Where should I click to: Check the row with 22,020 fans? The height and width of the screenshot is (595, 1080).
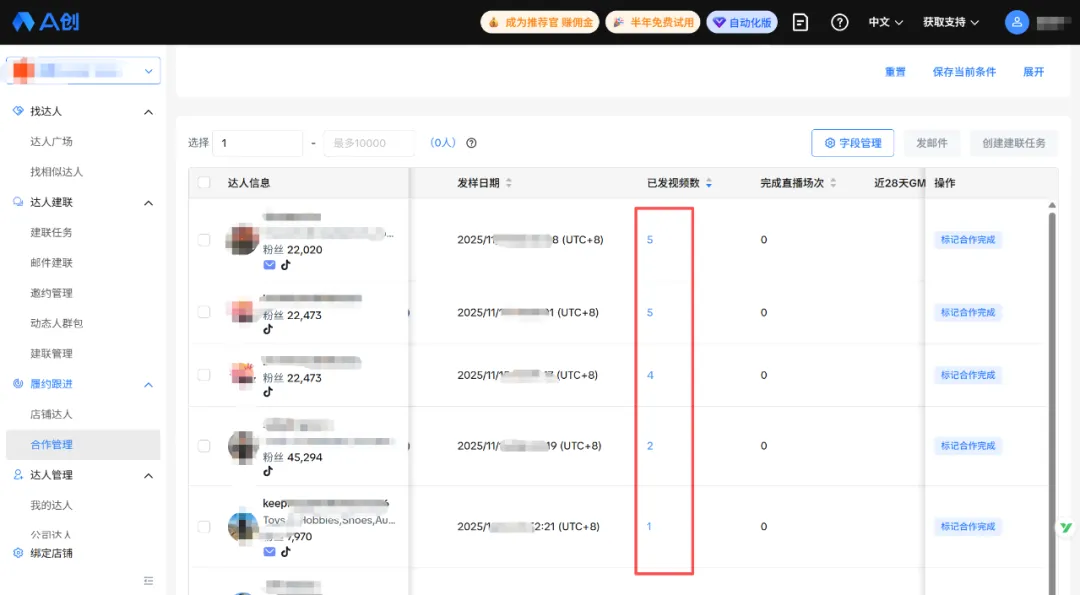tap(204, 240)
